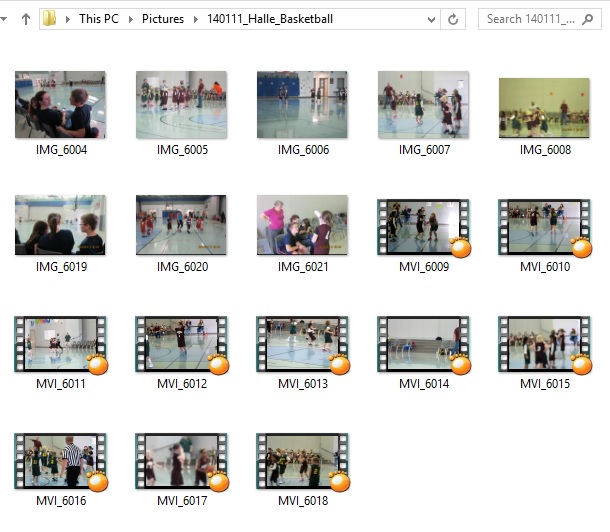Image resolution: width=610 pixels, height=532 pixels.
Task: Click the MVI_6009 file name
Action: point(424,267)
